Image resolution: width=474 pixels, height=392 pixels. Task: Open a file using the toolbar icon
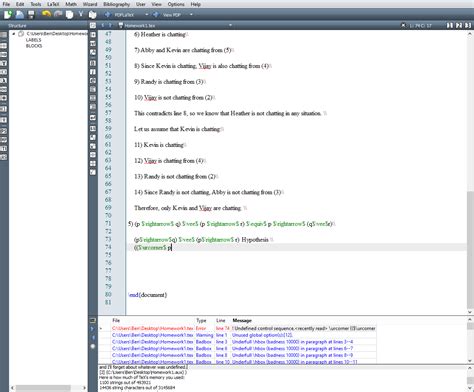[20, 14]
